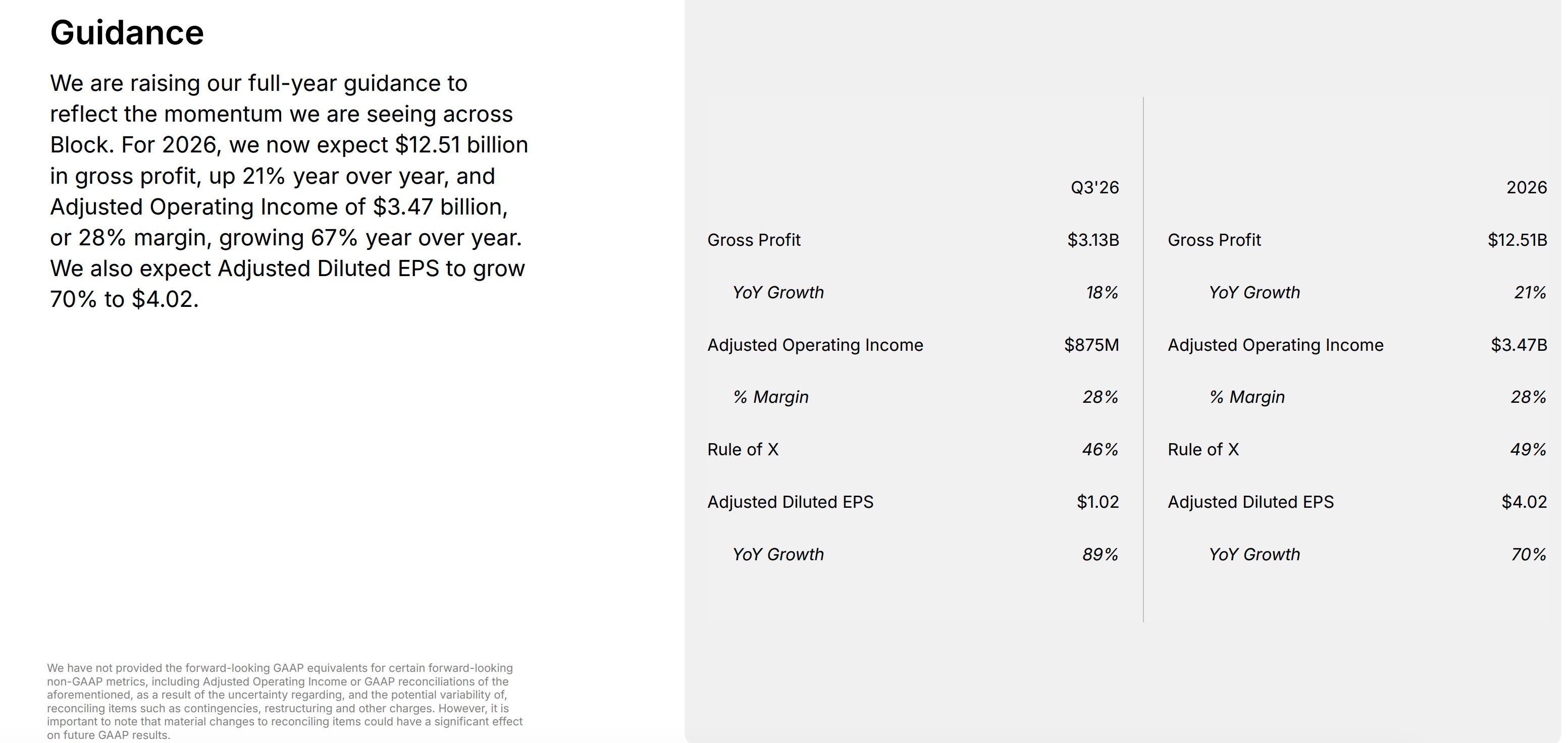Click the Q3'26 EPS YoY Growth 89%
1568x743 pixels.
[x=1100, y=555]
